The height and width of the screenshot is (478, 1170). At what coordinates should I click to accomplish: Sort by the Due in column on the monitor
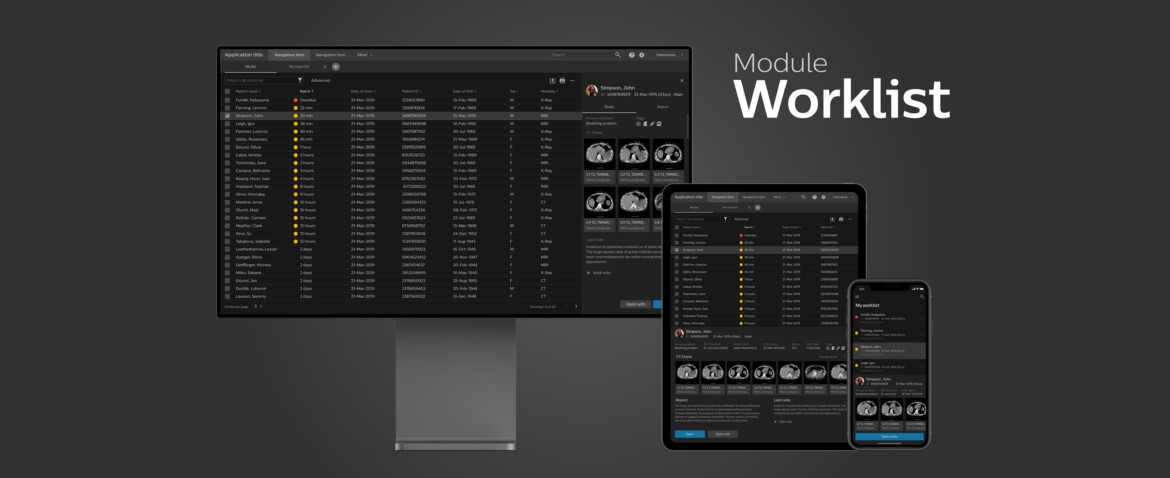(307, 91)
